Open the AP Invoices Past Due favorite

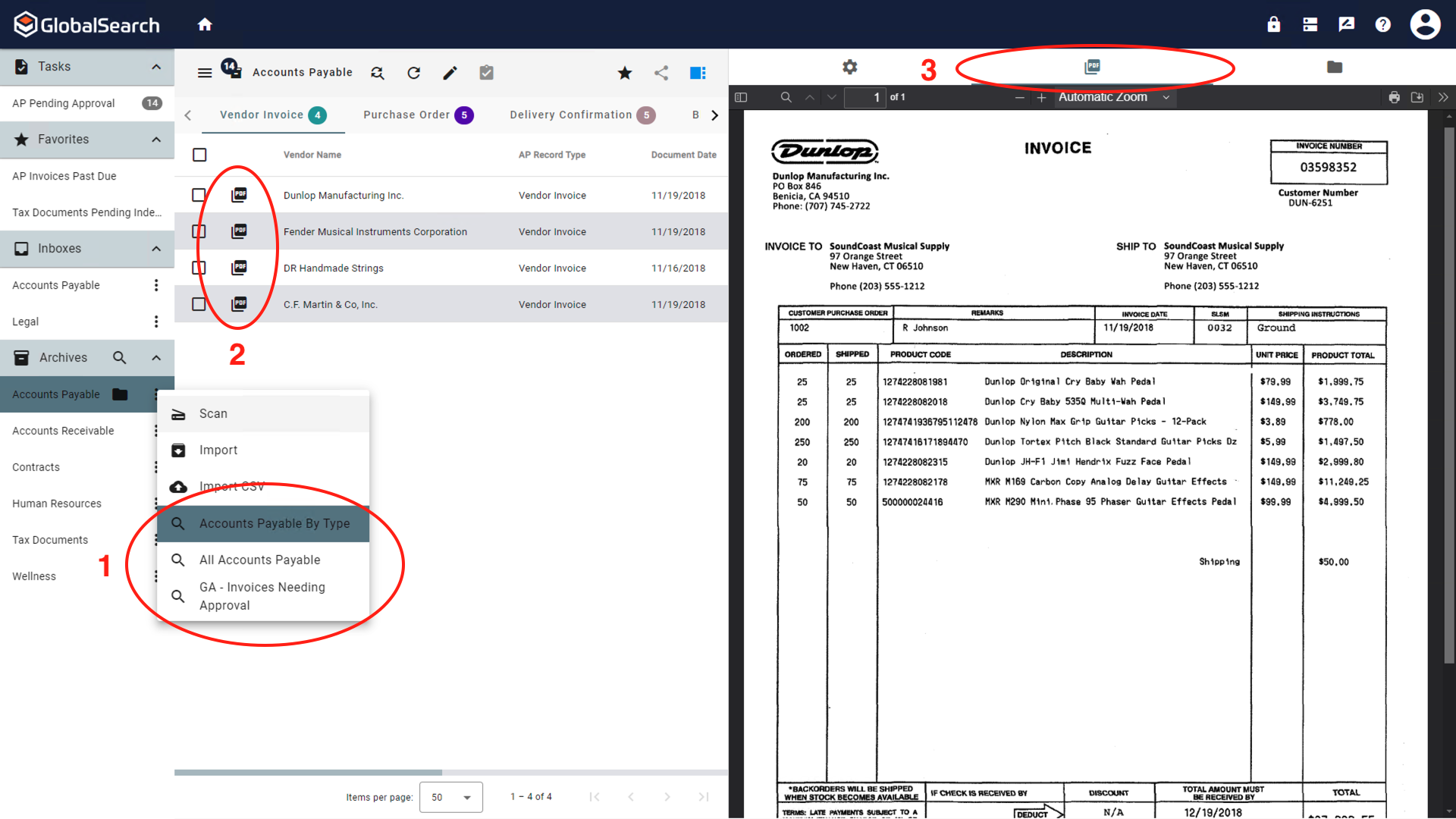point(64,175)
